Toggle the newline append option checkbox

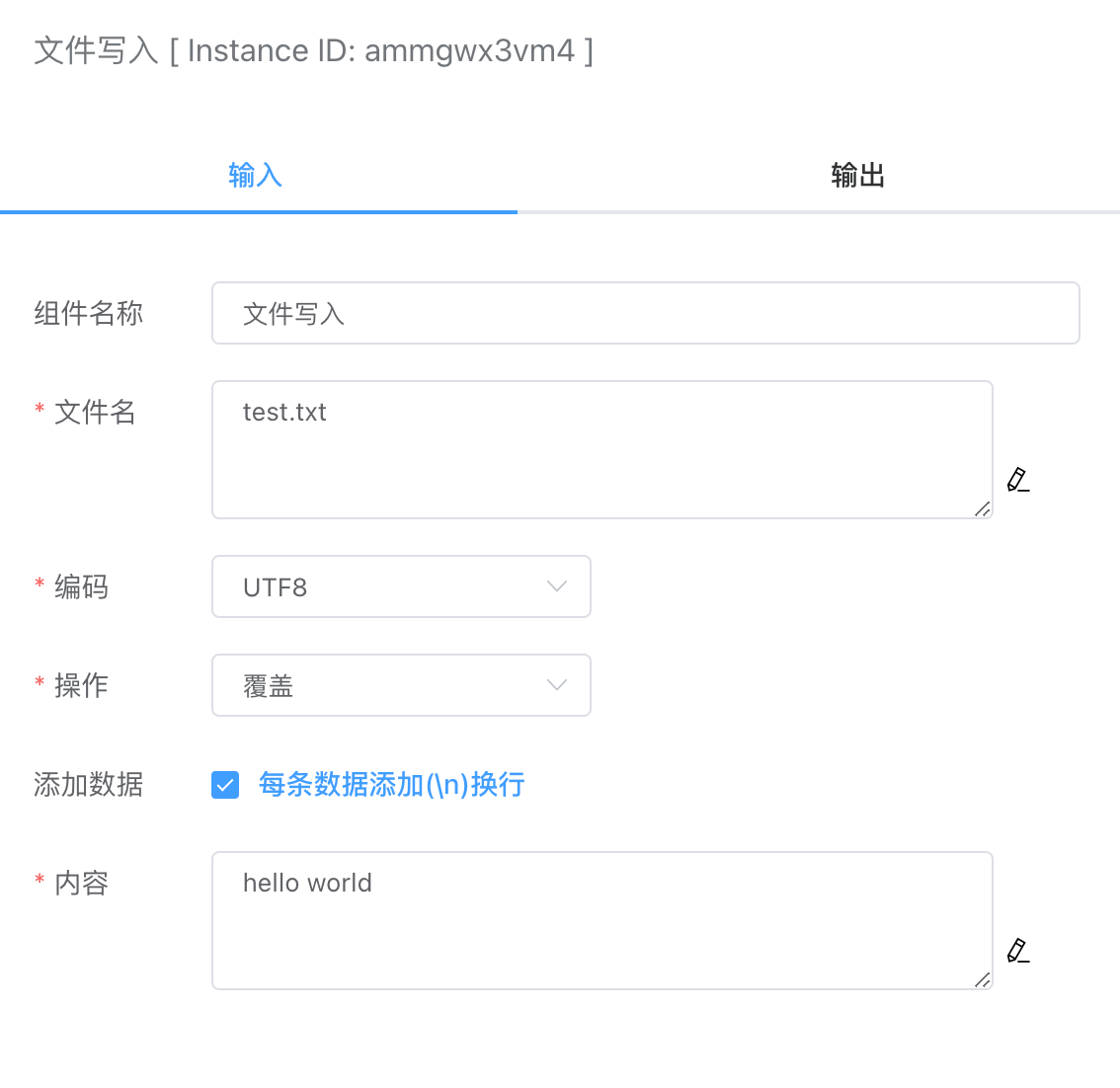[x=224, y=784]
